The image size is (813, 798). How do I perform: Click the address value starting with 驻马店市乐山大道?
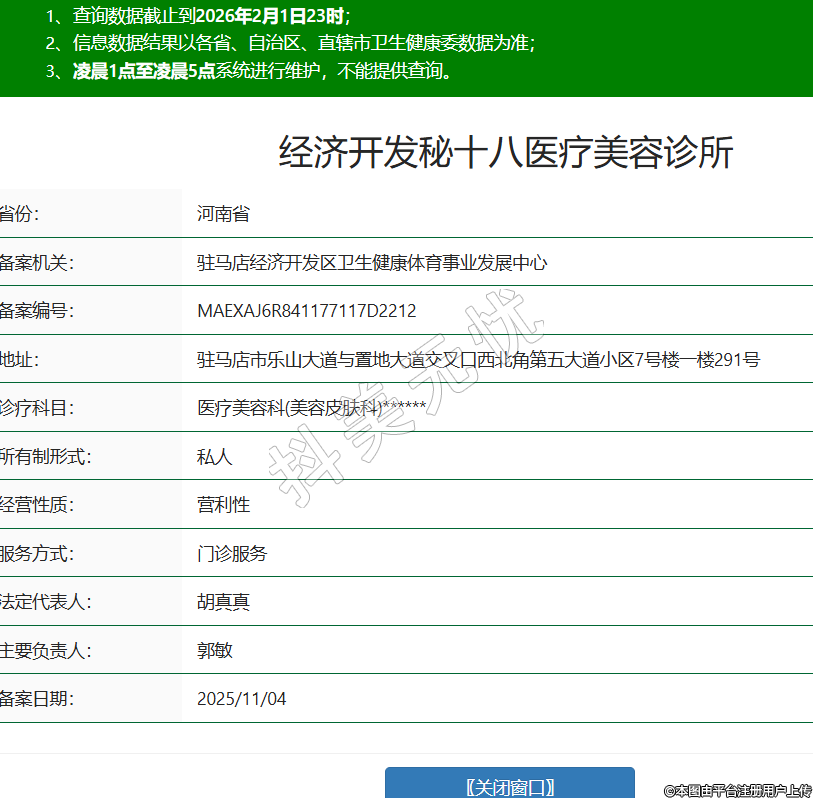[x=478, y=359]
